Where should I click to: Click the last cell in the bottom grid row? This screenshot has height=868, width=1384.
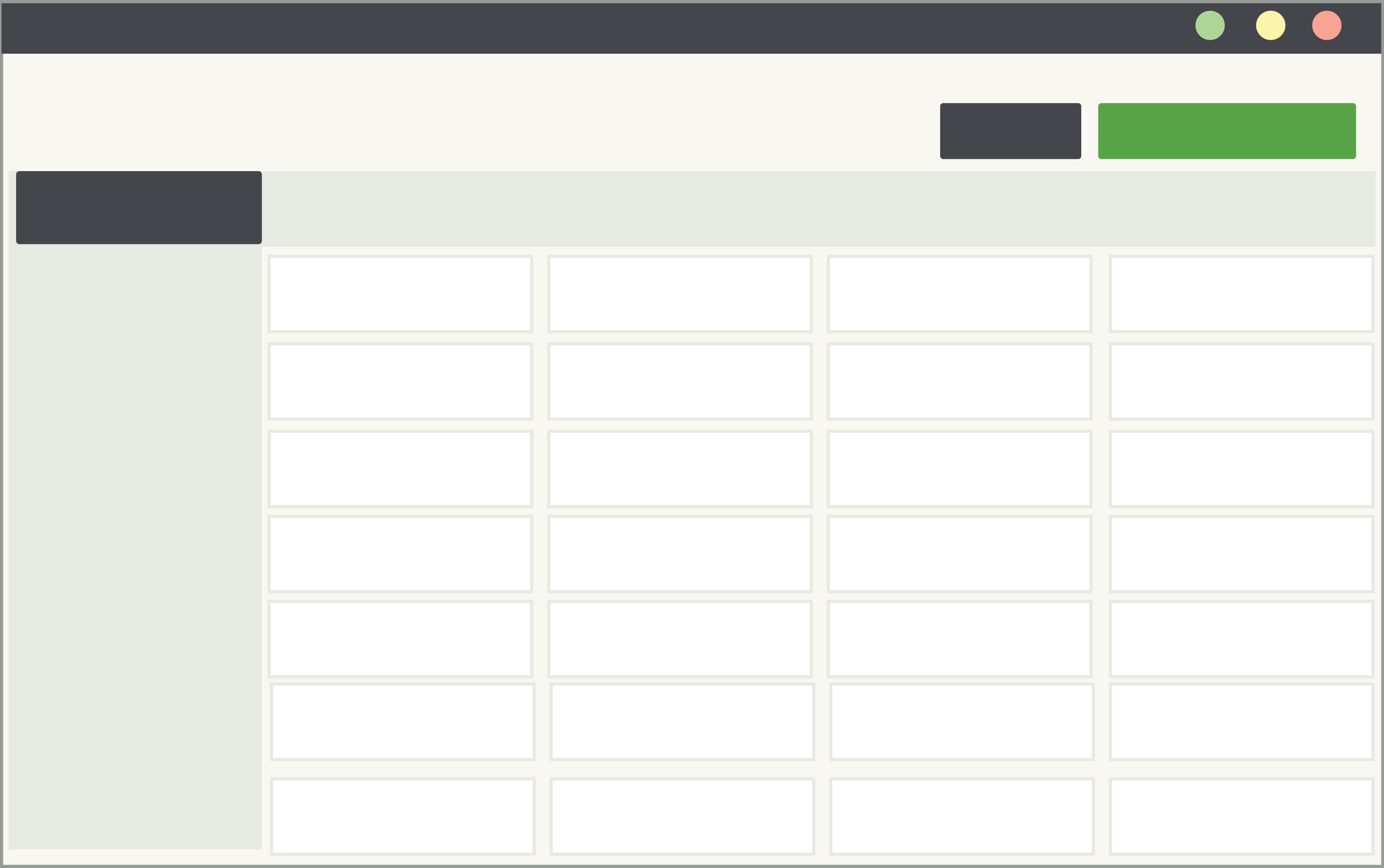1241,816
